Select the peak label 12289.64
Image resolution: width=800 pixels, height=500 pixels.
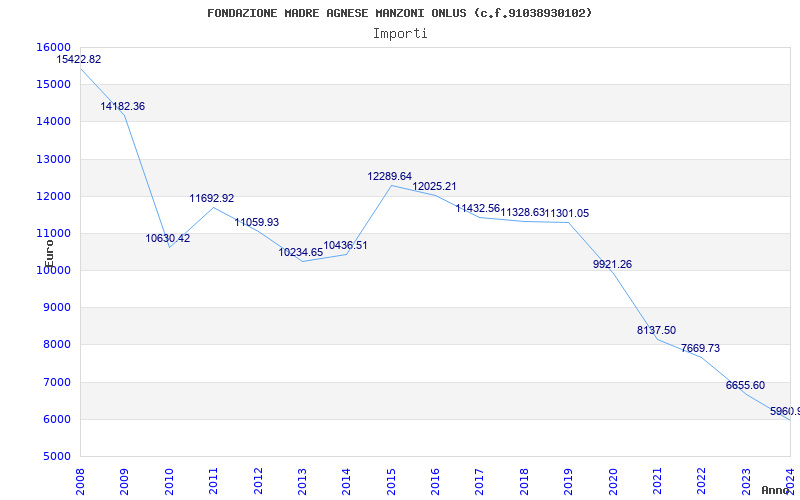390,177
